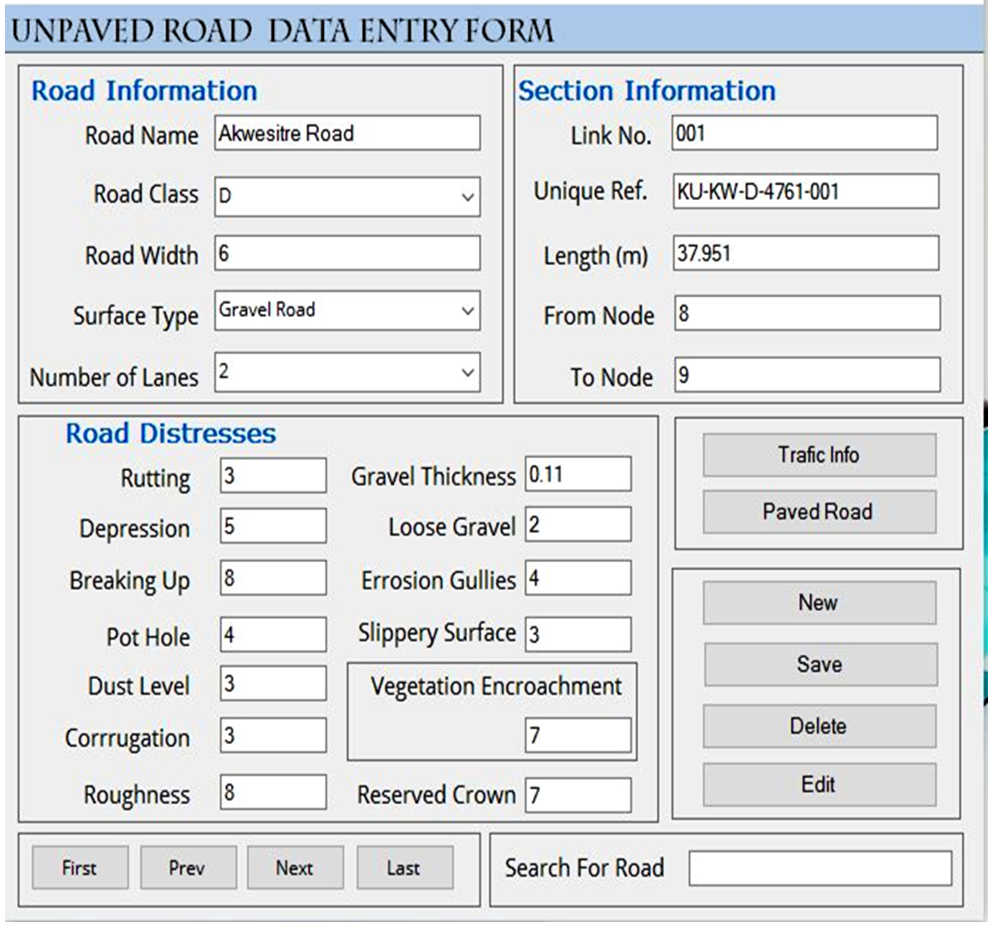Viewport: 992px width, 930px height.
Task: Click the Unique Ref. input field
Action: click(806, 191)
